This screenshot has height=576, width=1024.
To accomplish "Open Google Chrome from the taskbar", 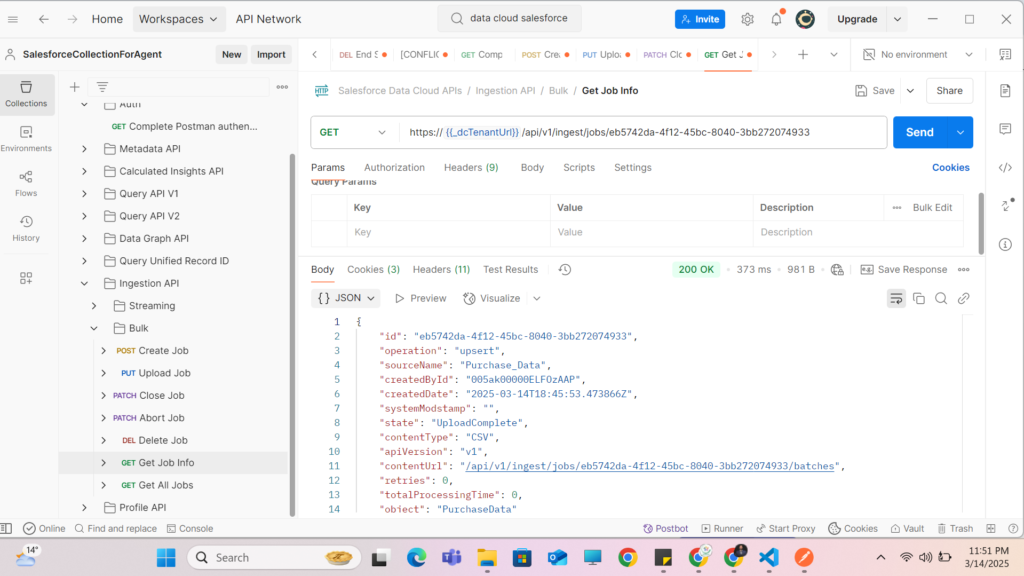I will [x=628, y=558].
